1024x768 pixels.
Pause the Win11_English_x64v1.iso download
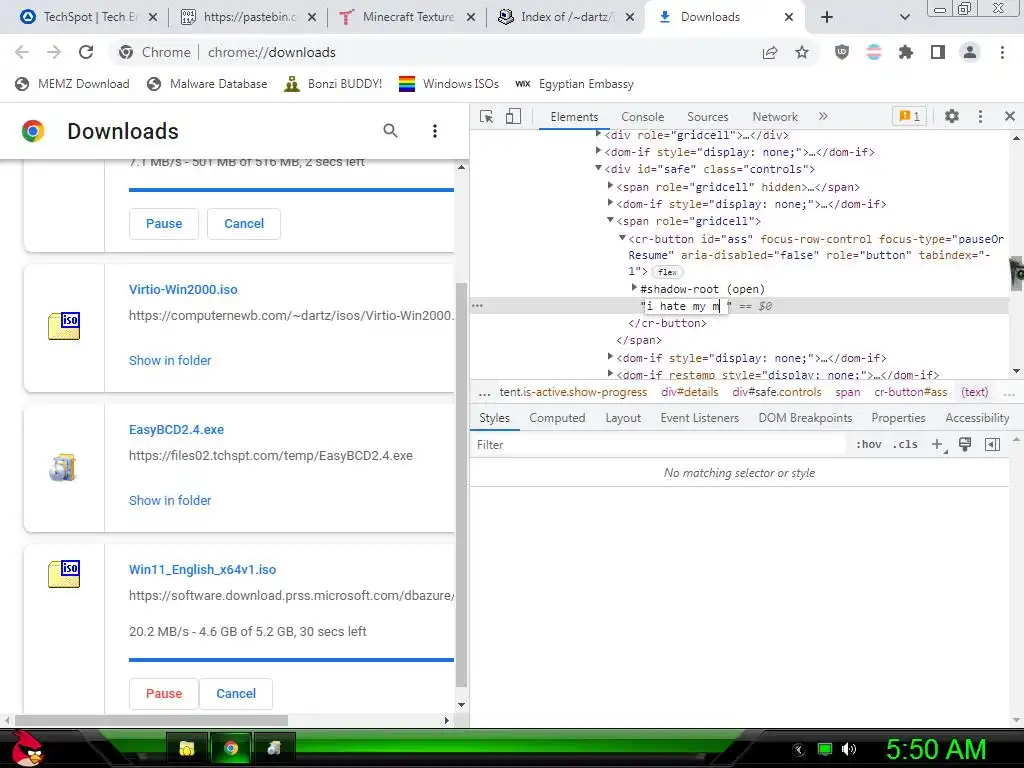[x=164, y=694]
